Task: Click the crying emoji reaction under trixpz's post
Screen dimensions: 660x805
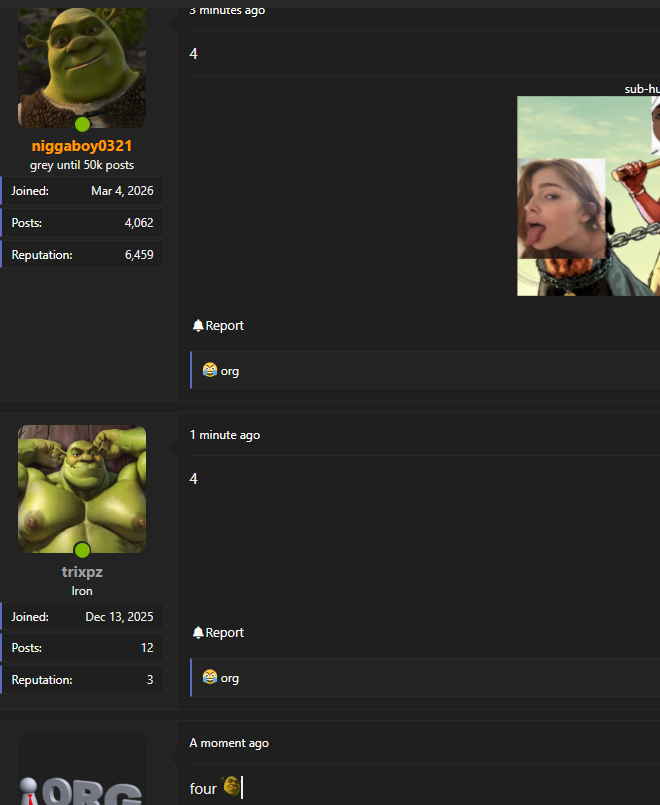Action: click(x=209, y=677)
